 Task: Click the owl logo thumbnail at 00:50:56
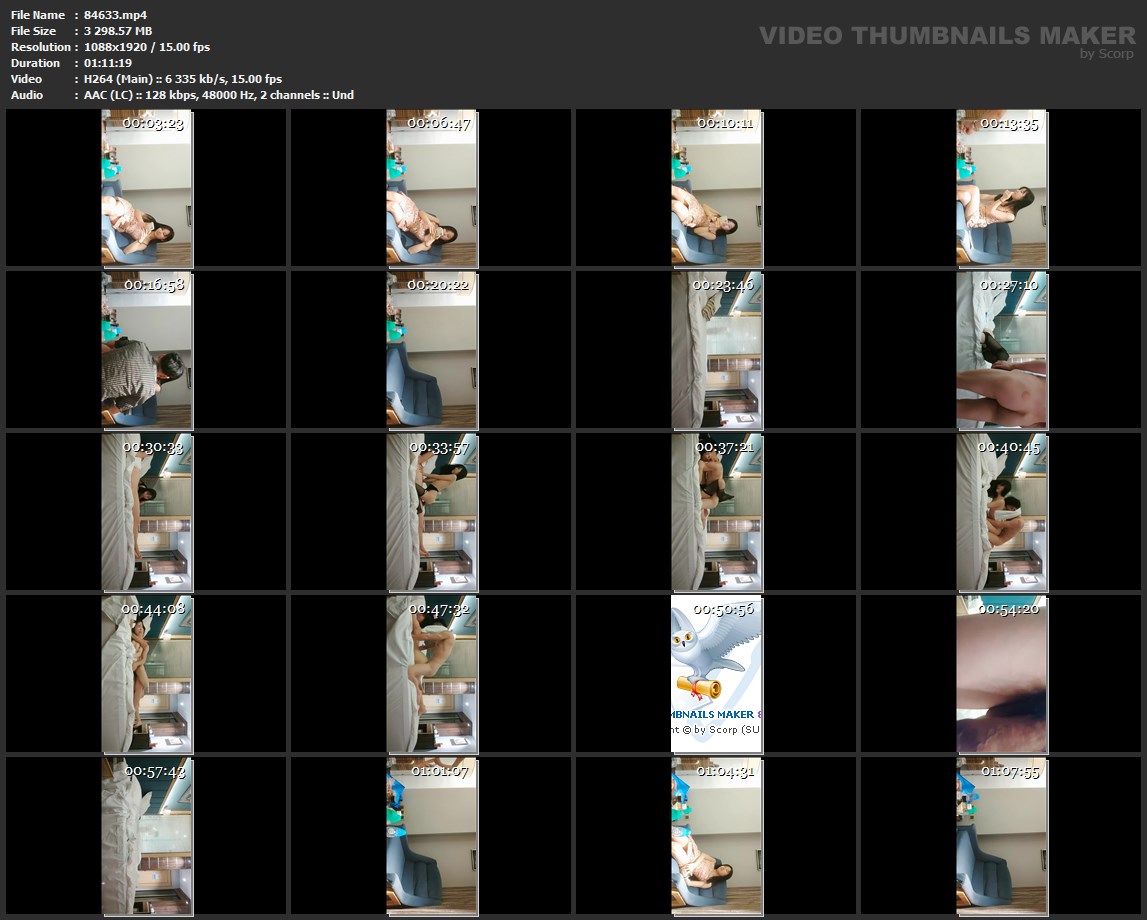click(x=717, y=674)
